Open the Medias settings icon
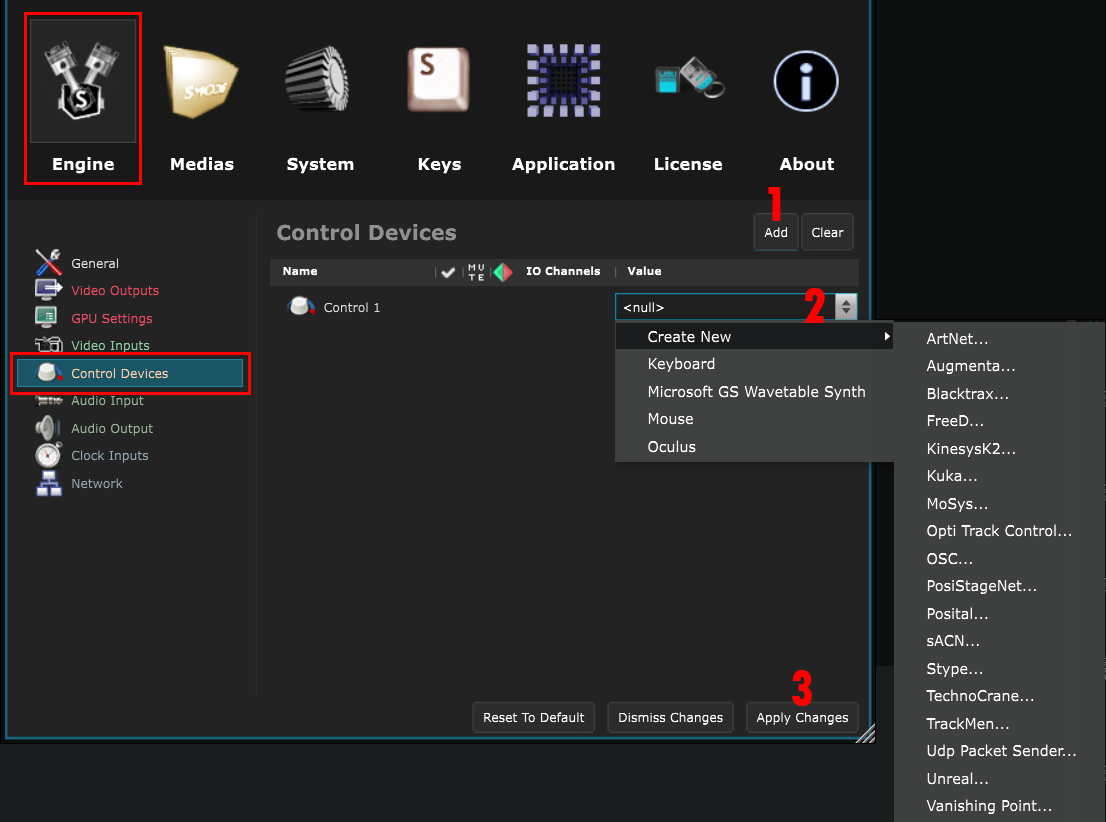1106x822 pixels. pos(201,82)
